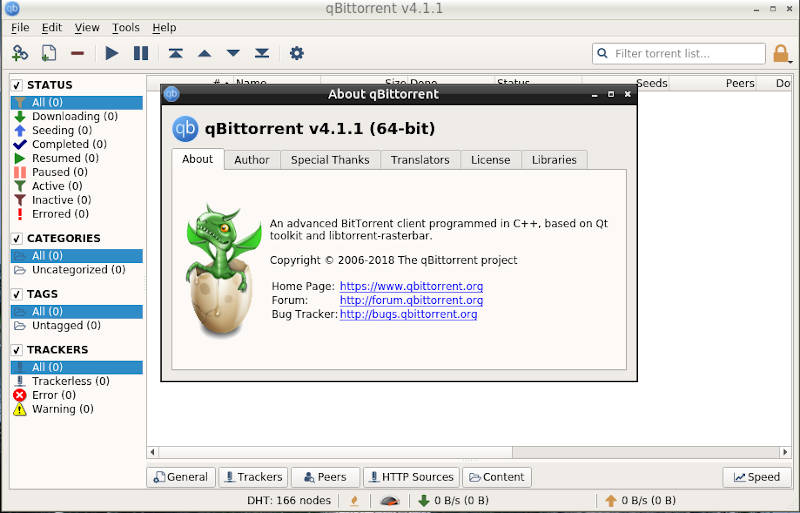Click the qBittorrent logo in main title bar
The width and height of the screenshot is (800, 513).
tap(12, 9)
